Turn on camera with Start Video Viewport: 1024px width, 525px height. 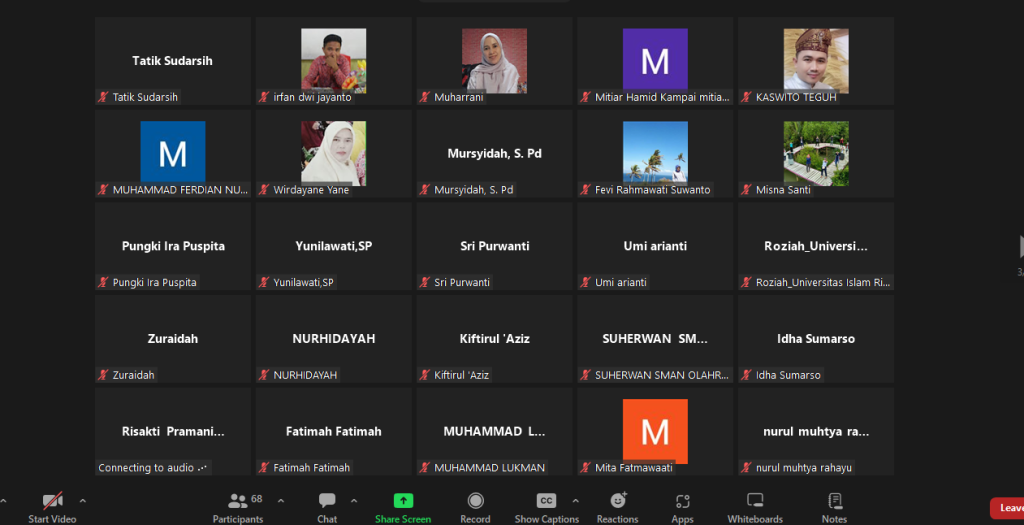click(52, 507)
